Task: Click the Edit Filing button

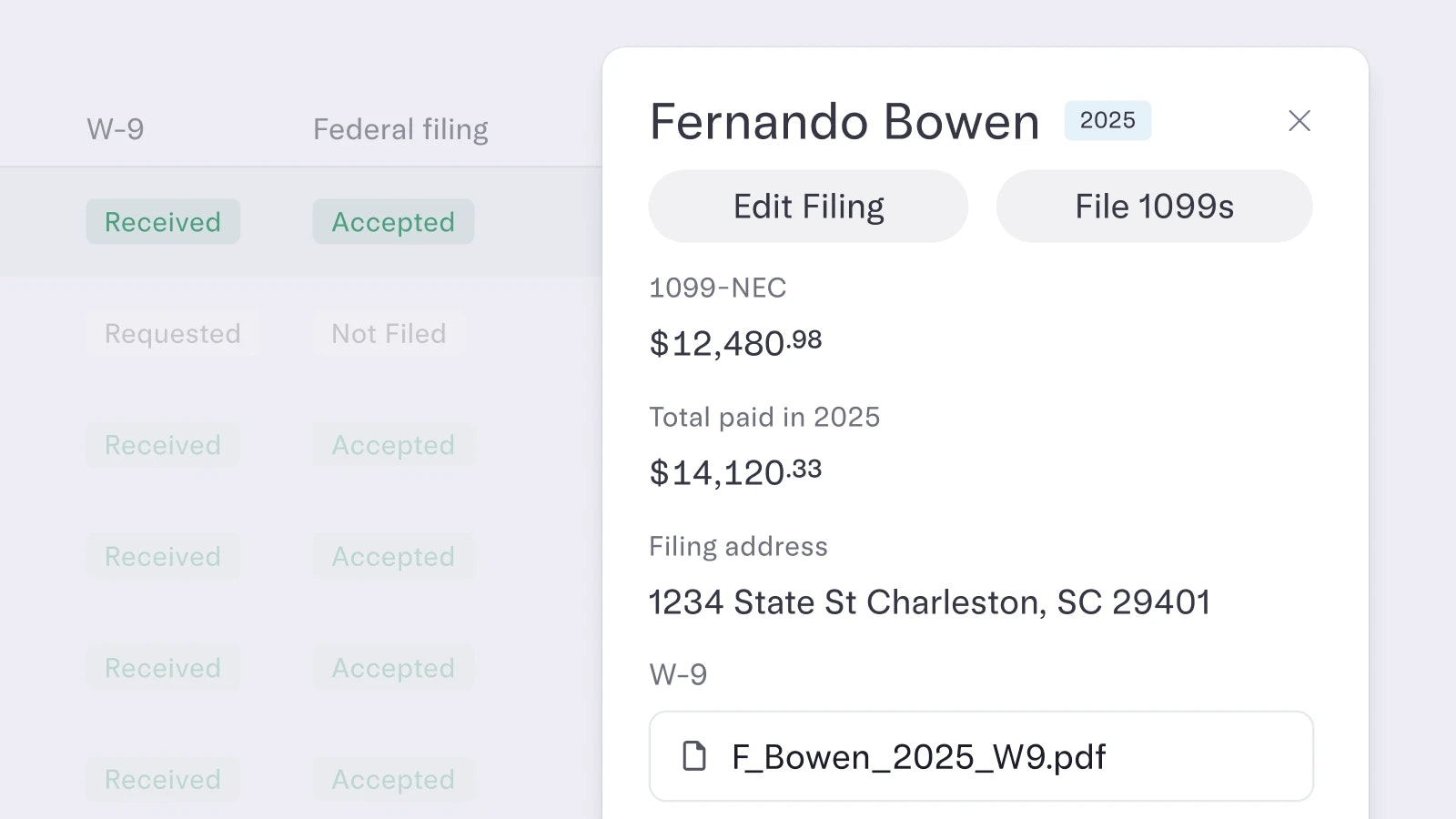Action: pyautogui.click(x=807, y=206)
